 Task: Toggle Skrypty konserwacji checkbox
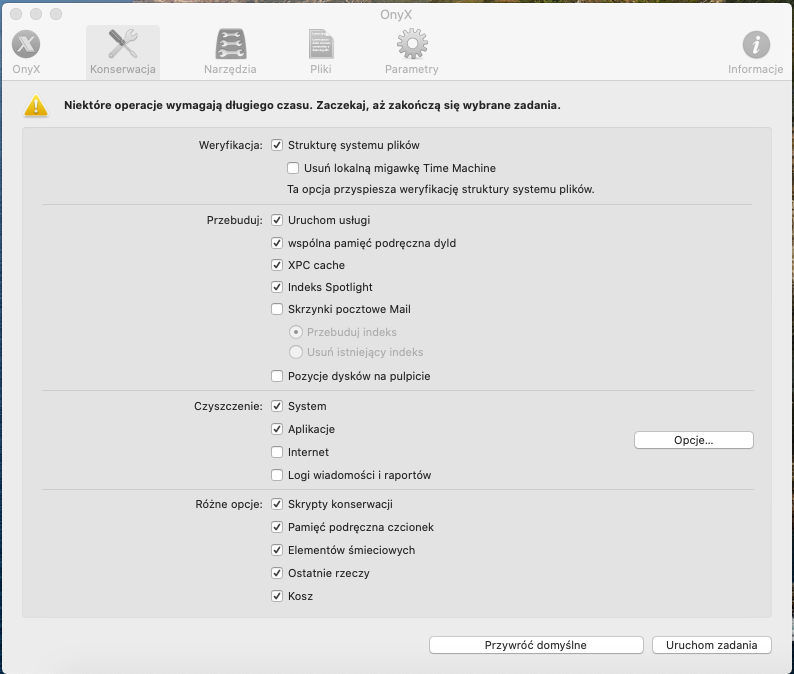coord(277,504)
